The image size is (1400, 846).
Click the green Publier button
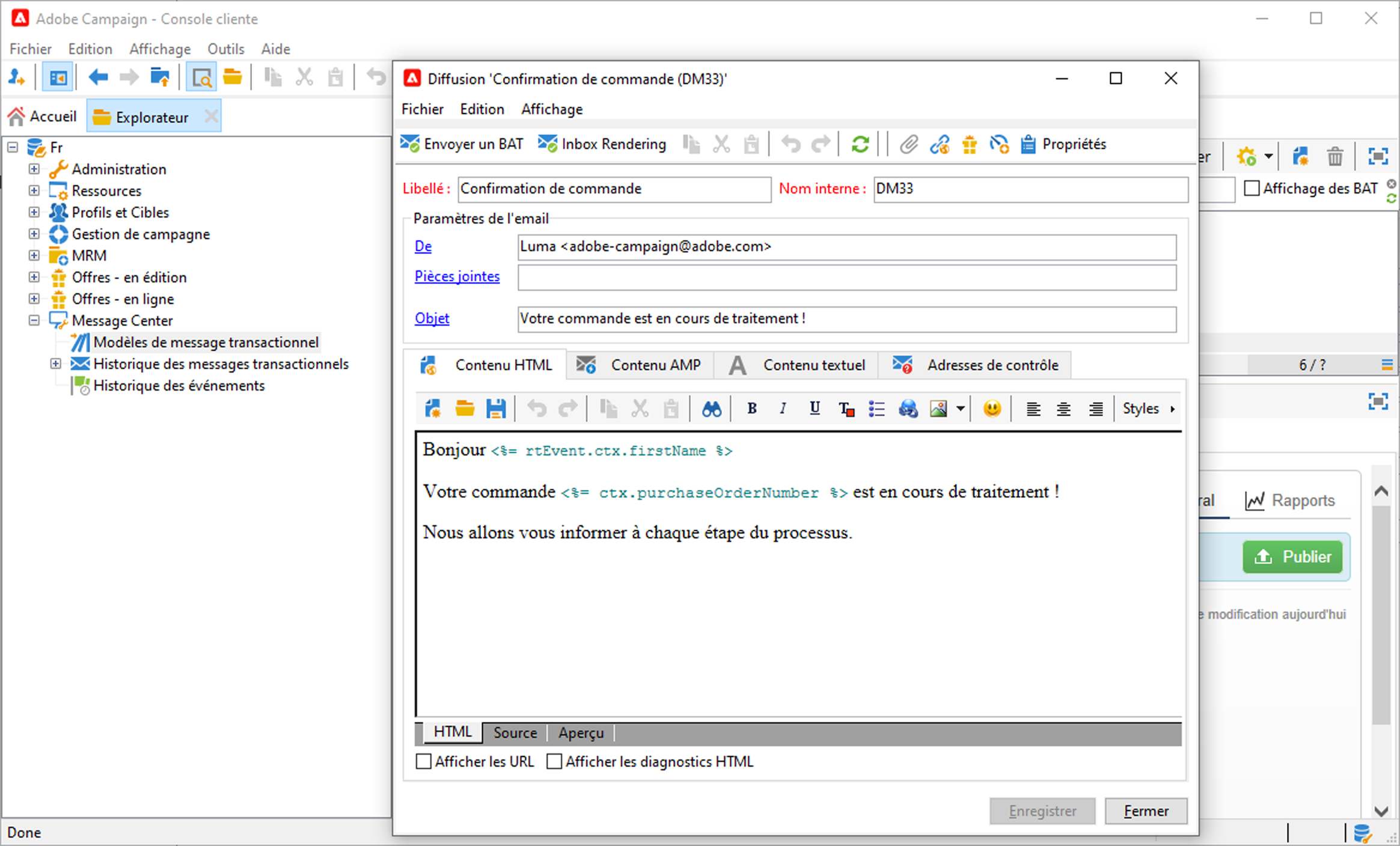(1292, 556)
